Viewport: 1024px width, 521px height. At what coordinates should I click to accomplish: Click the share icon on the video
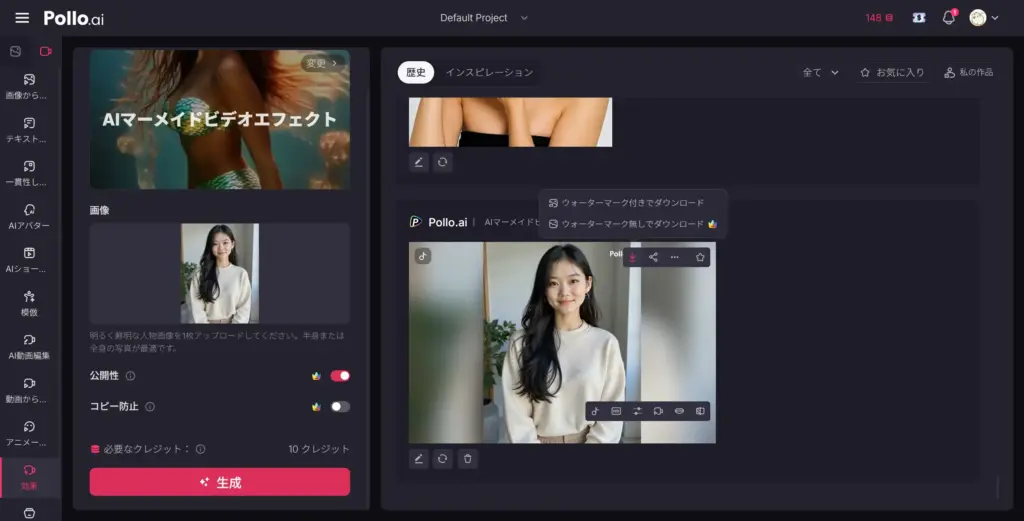(653, 257)
